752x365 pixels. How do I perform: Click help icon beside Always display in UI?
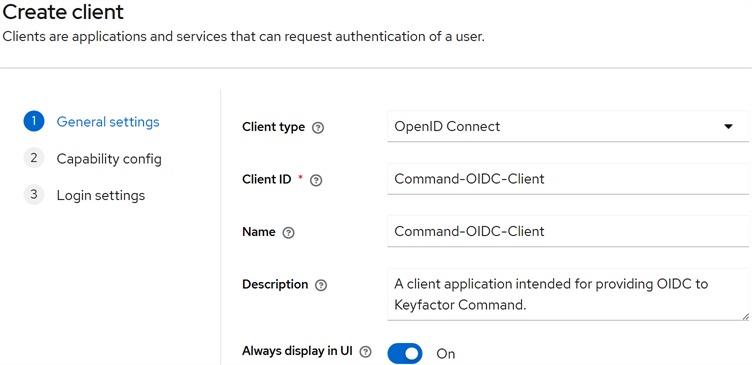[x=365, y=352]
